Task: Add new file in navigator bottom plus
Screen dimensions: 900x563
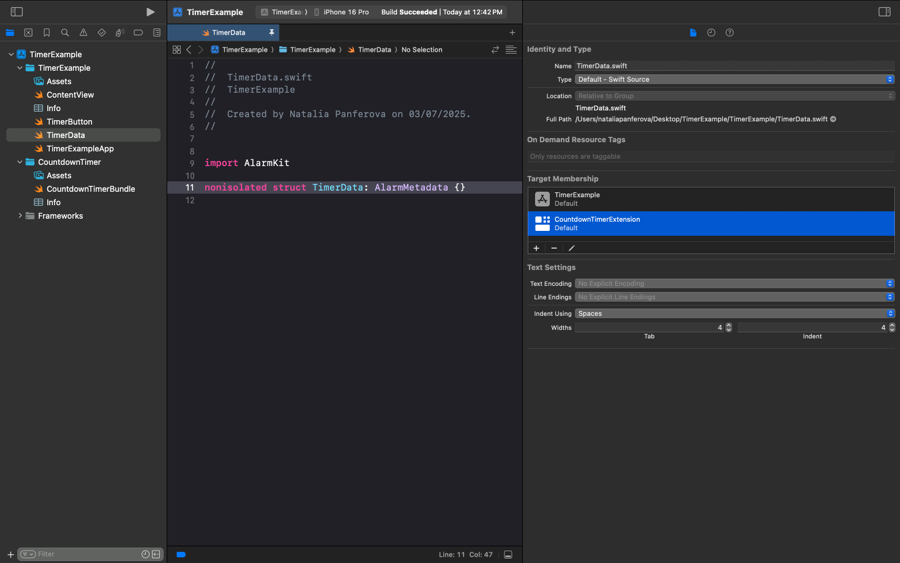Action: pyautogui.click(x=10, y=554)
